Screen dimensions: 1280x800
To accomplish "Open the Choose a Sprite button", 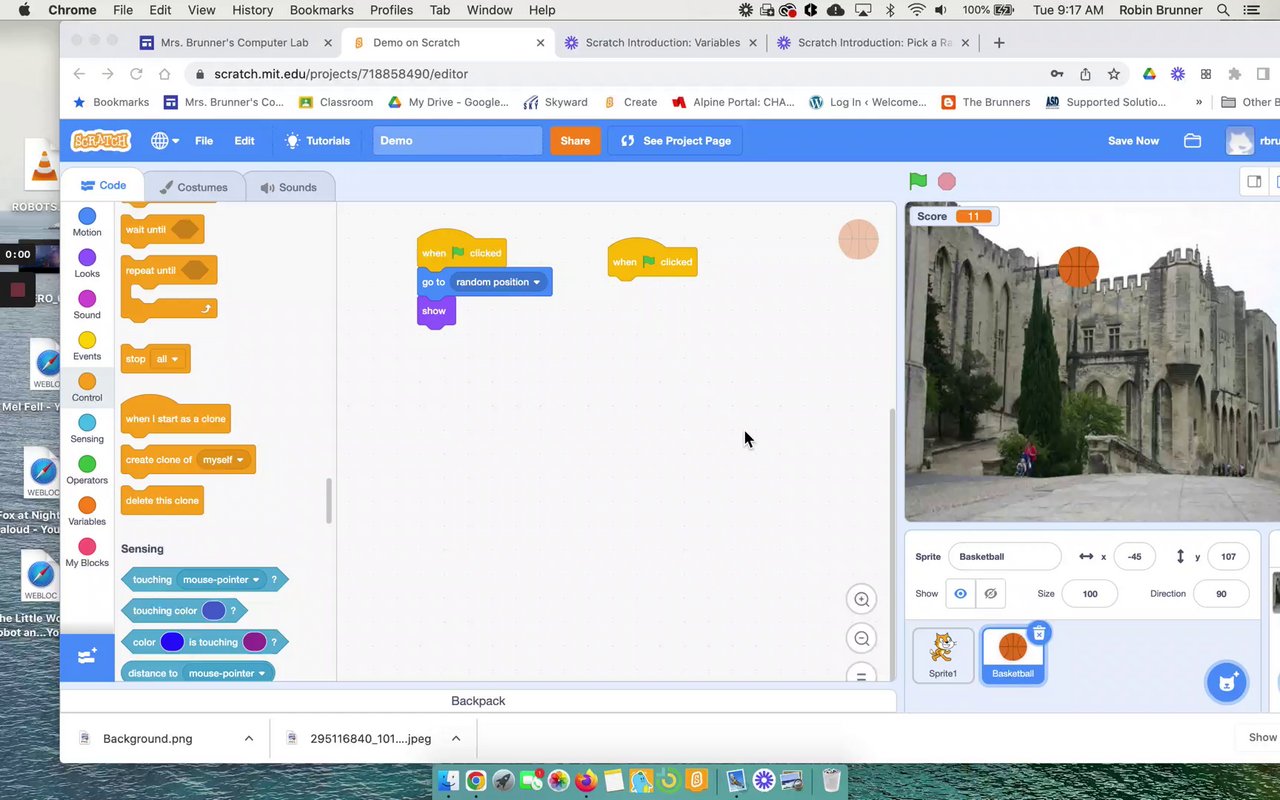I will 1226,682.
